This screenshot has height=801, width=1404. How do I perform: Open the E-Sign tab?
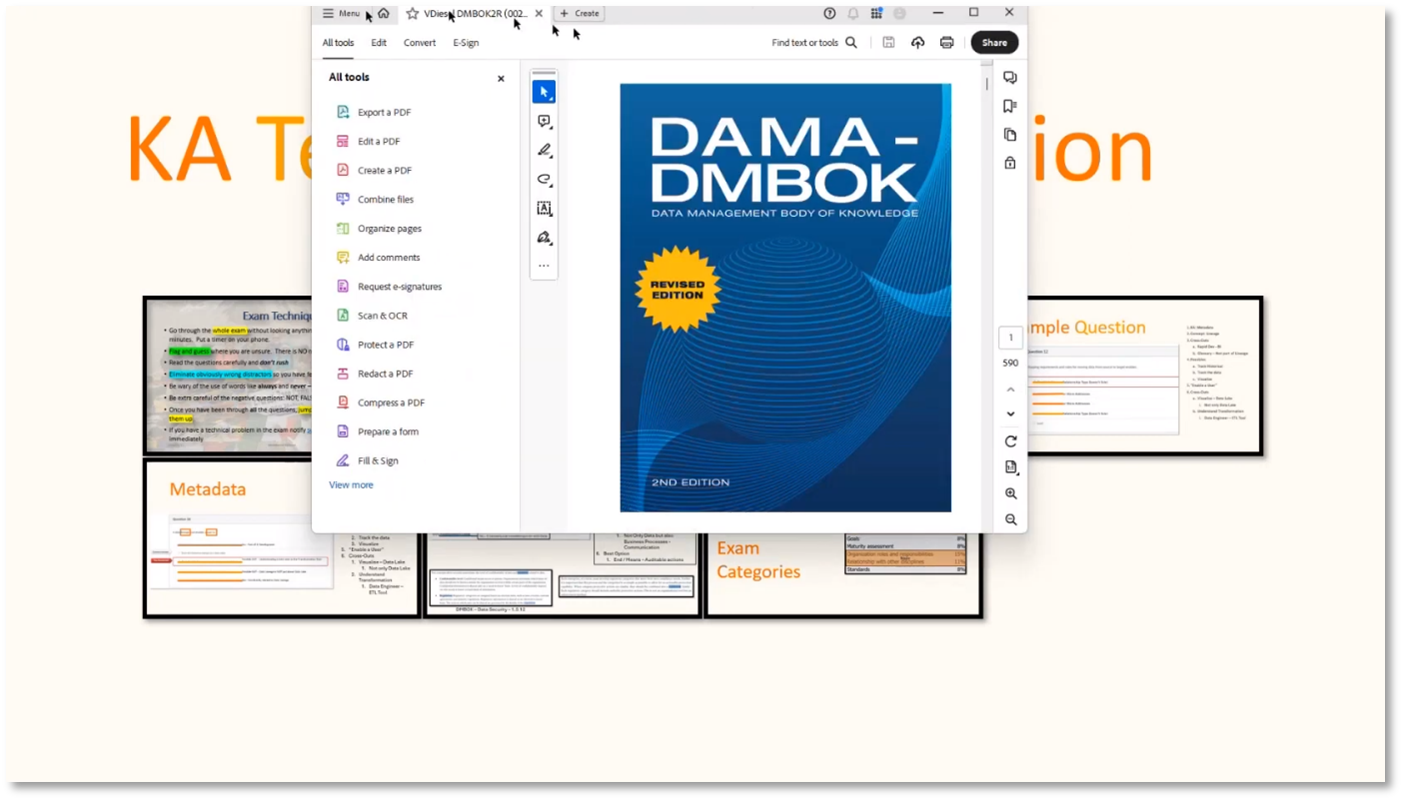[x=466, y=43]
